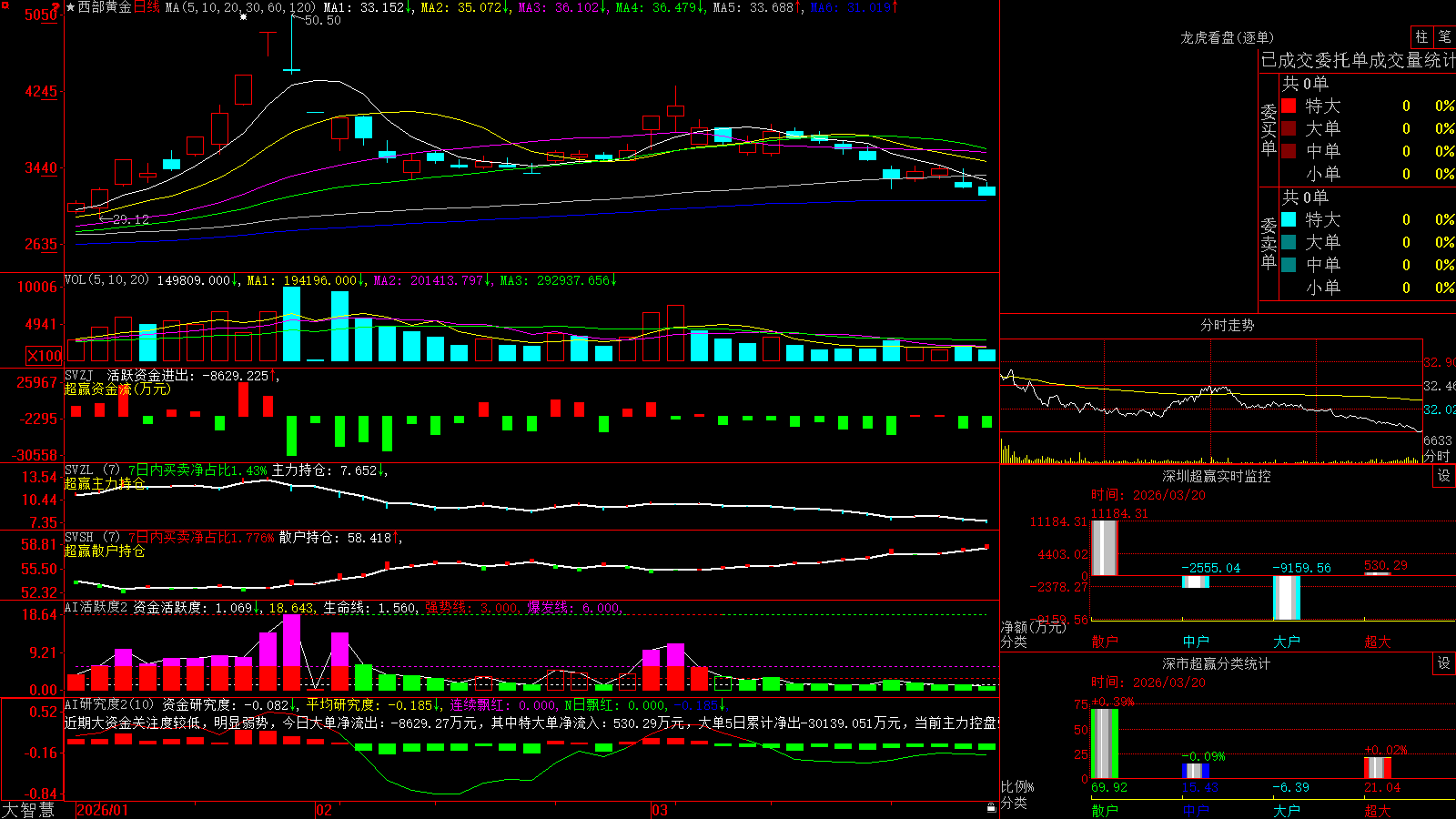Screen dimensions: 1456x819
Task: Click the 大户 -9159.56 cyan bar
Action: coord(1287,598)
